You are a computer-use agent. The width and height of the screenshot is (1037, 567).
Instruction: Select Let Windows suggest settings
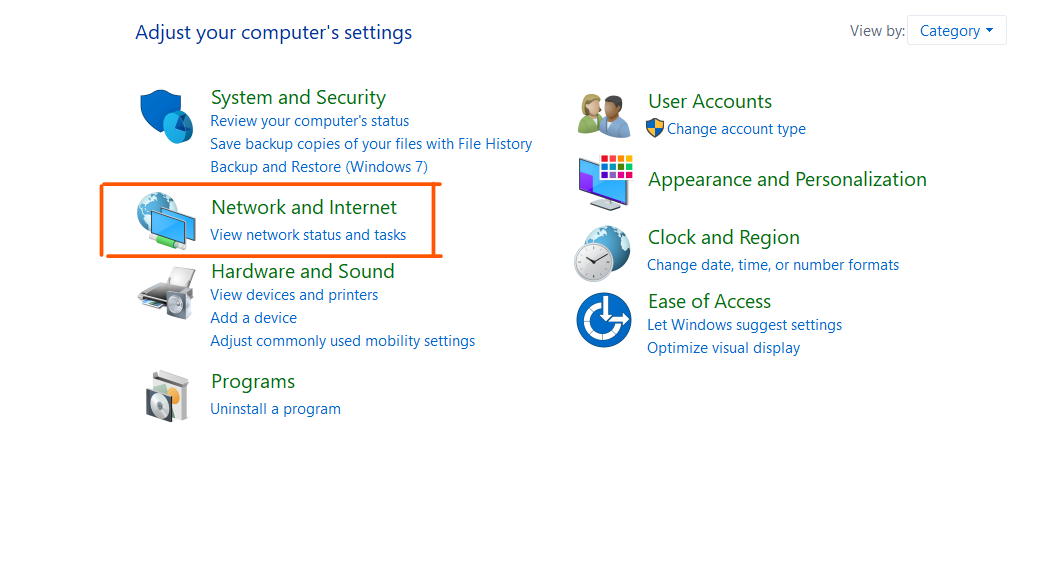pos(744,325)
